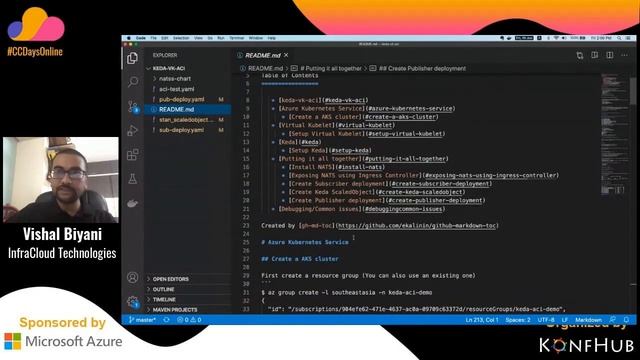Click the editor minimap

coord(615,135)
